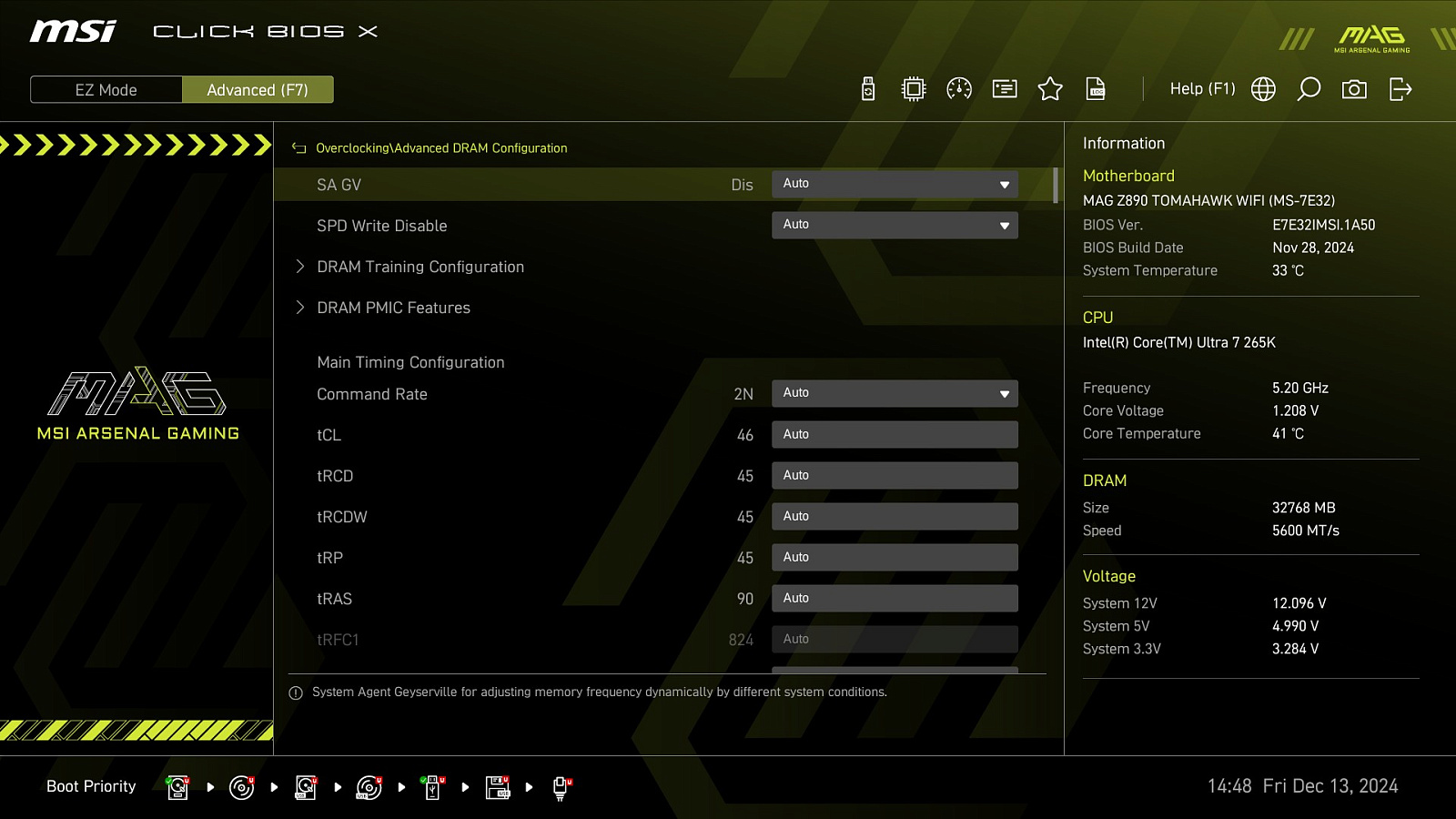Open the Command Rate dropdown
This screenshot has height=819, width=1456.
(895, 393)
